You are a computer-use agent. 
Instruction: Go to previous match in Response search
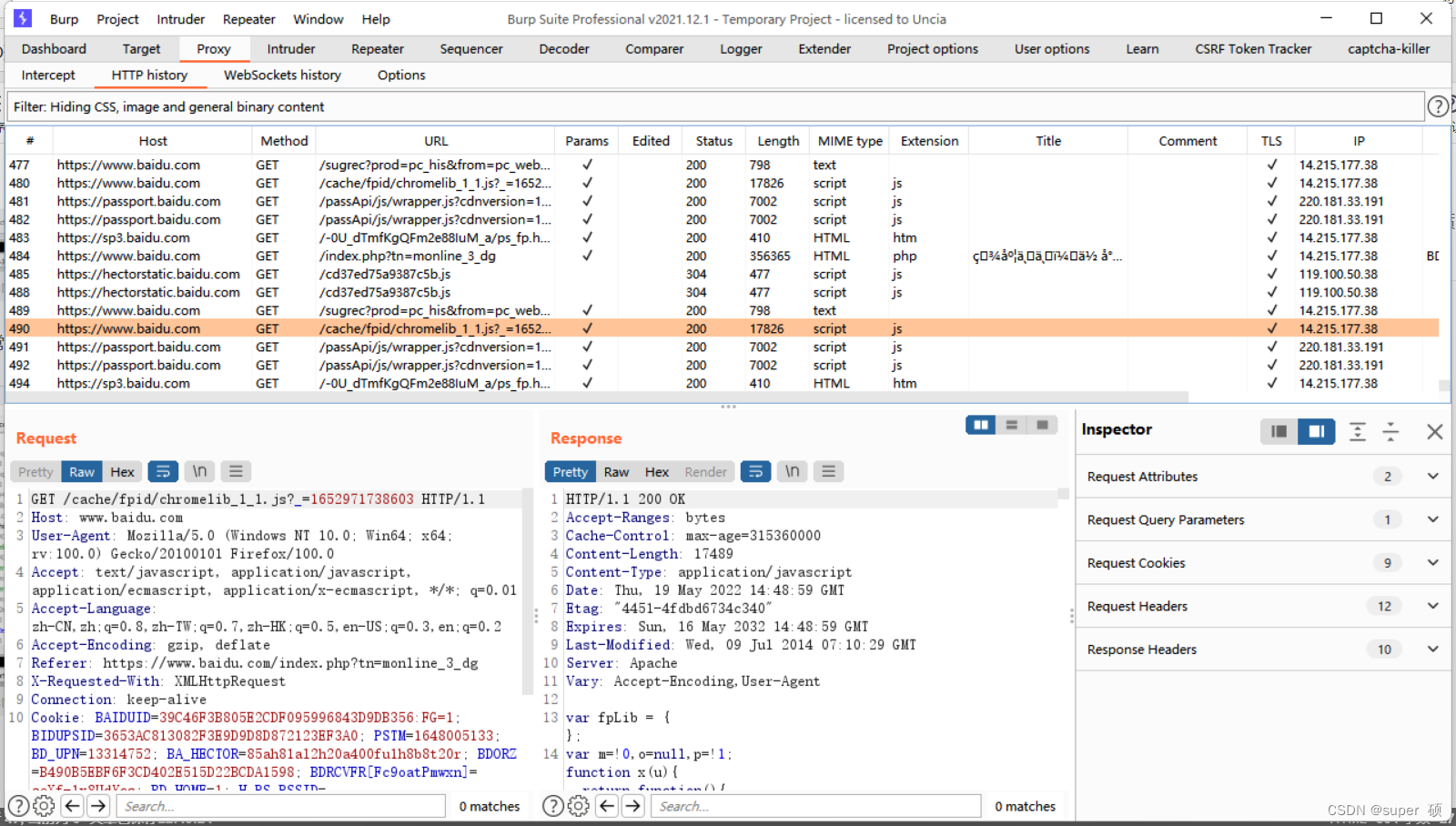pyautogui.click(x=608, y=806)
